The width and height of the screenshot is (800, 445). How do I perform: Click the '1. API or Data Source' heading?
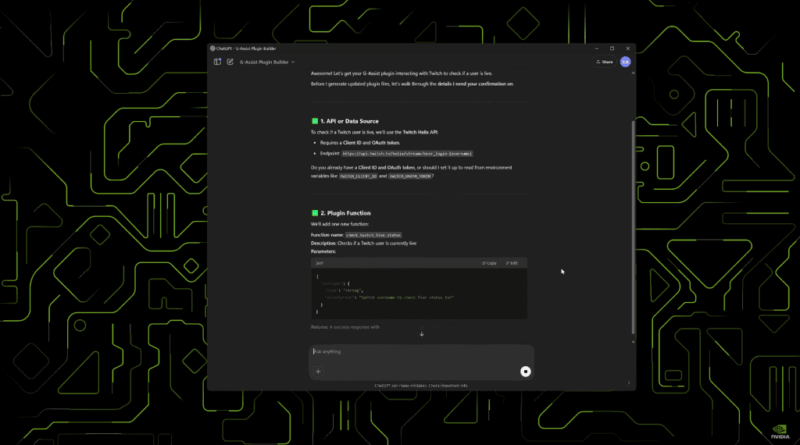pos(349,121)
